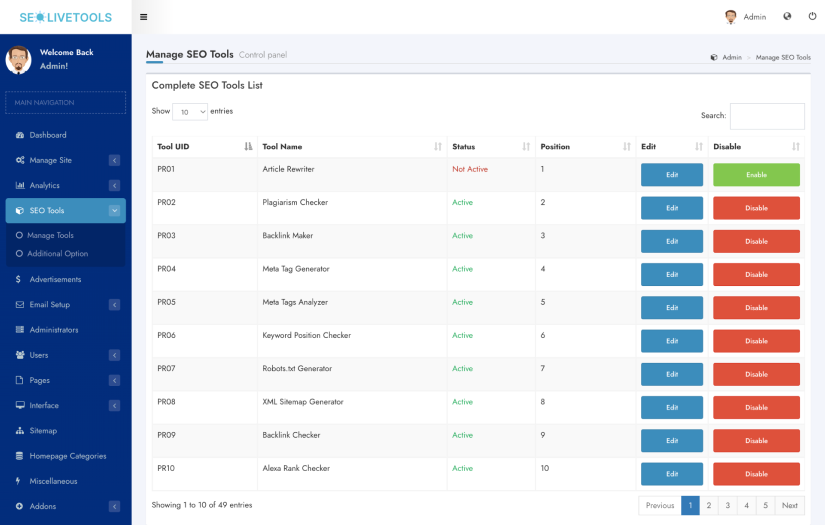The image size is (825, 525).
Task: Click the SEO LiveTools logo
Action: pos(66,17)
